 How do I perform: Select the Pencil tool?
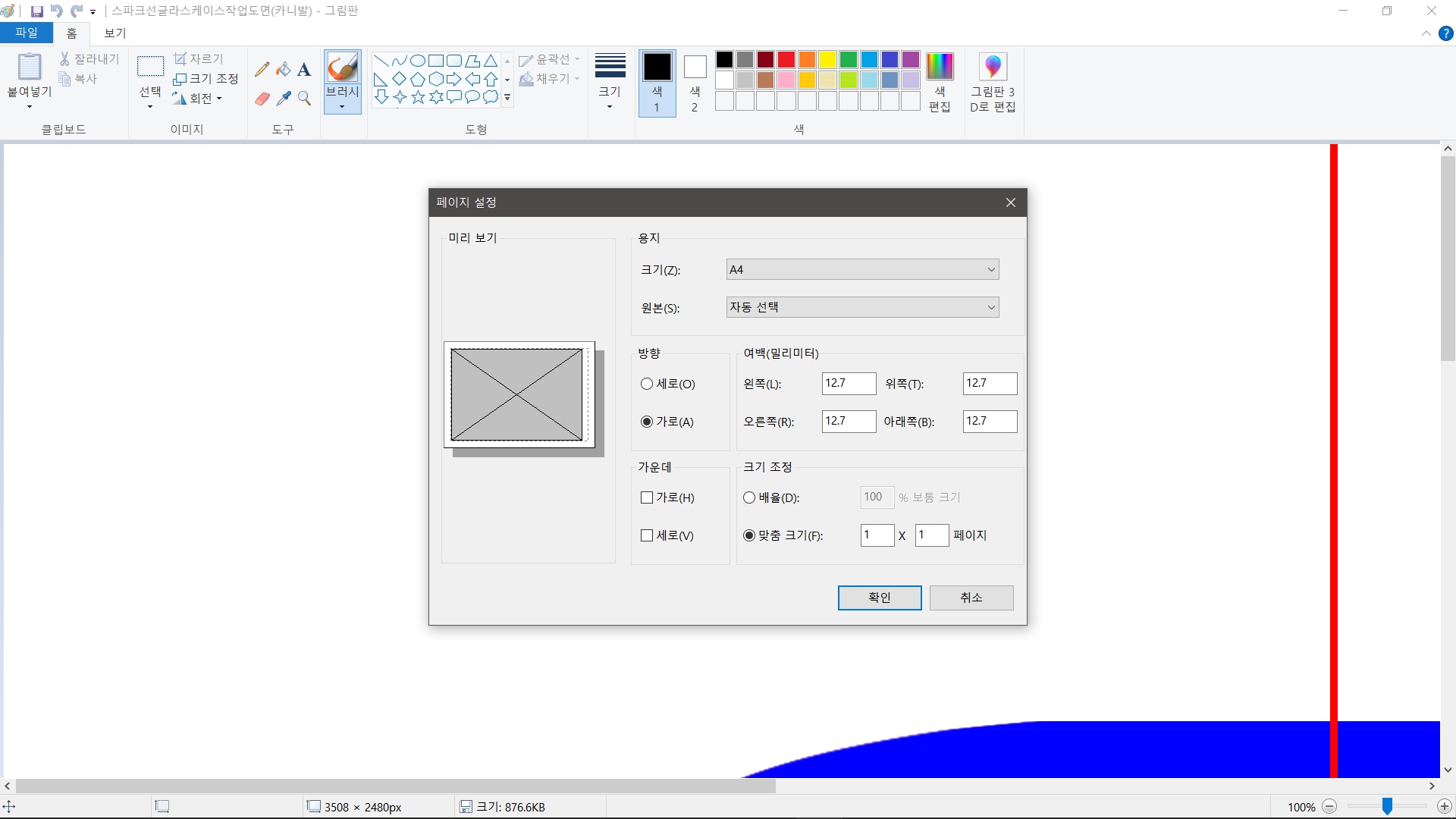click(x=262, y=70)
